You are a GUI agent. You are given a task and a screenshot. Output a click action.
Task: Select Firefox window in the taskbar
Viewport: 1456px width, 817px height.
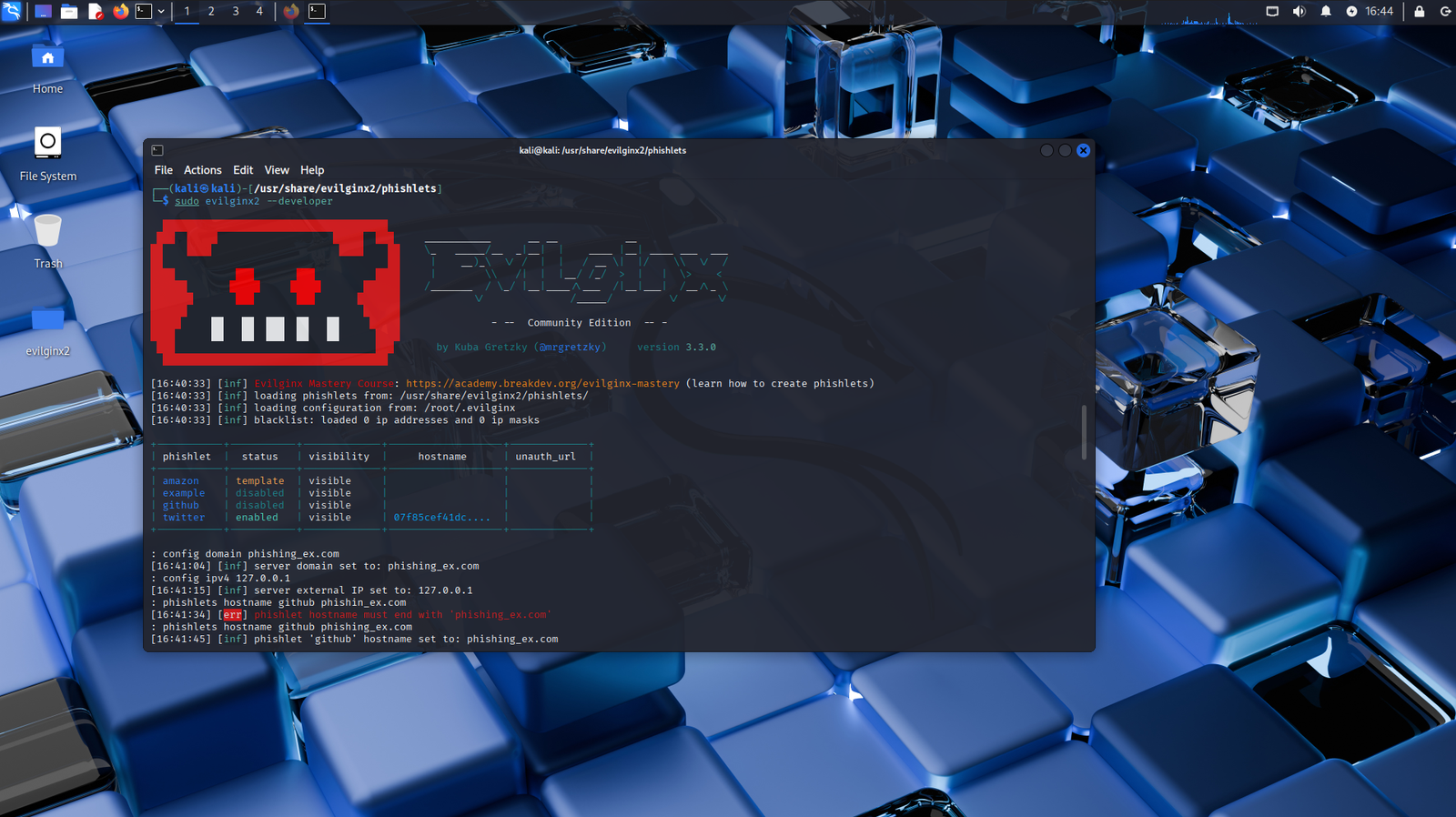click(291, 11)
